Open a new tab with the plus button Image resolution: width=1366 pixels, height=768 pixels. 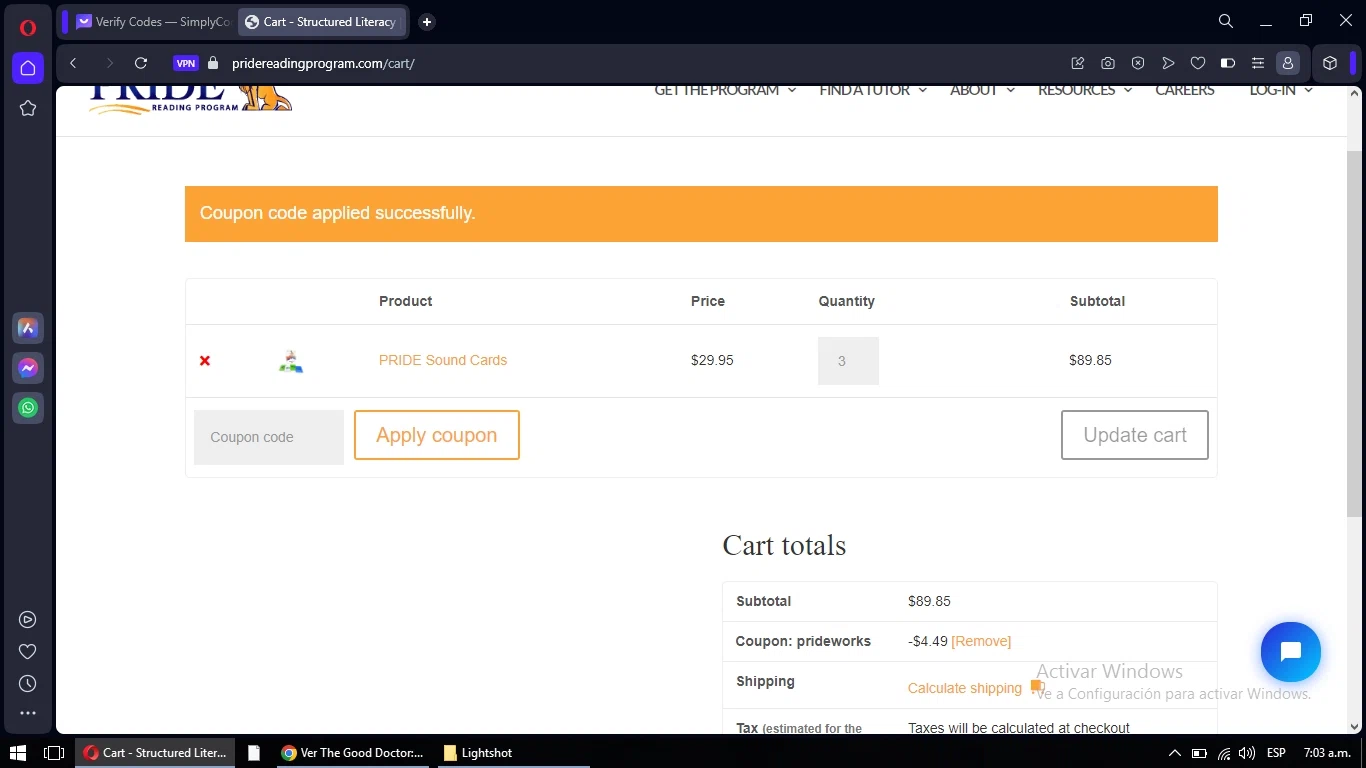[427, 22]
